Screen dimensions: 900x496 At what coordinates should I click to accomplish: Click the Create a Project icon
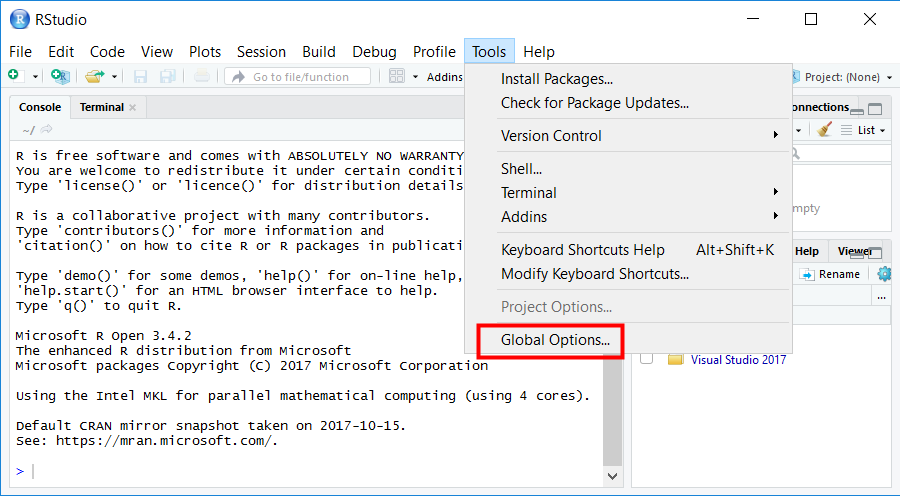pos(60,76)
